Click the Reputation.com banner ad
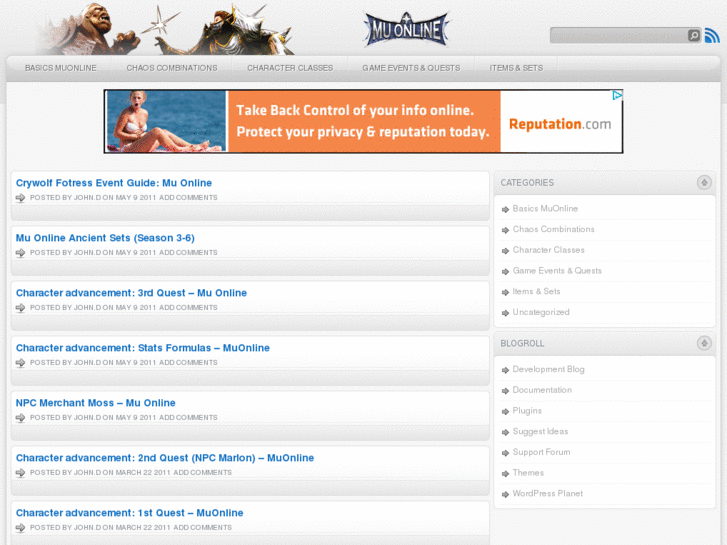The height and width of the screenshot is (545, 727). pyautogui.click(x=364, y=122)
